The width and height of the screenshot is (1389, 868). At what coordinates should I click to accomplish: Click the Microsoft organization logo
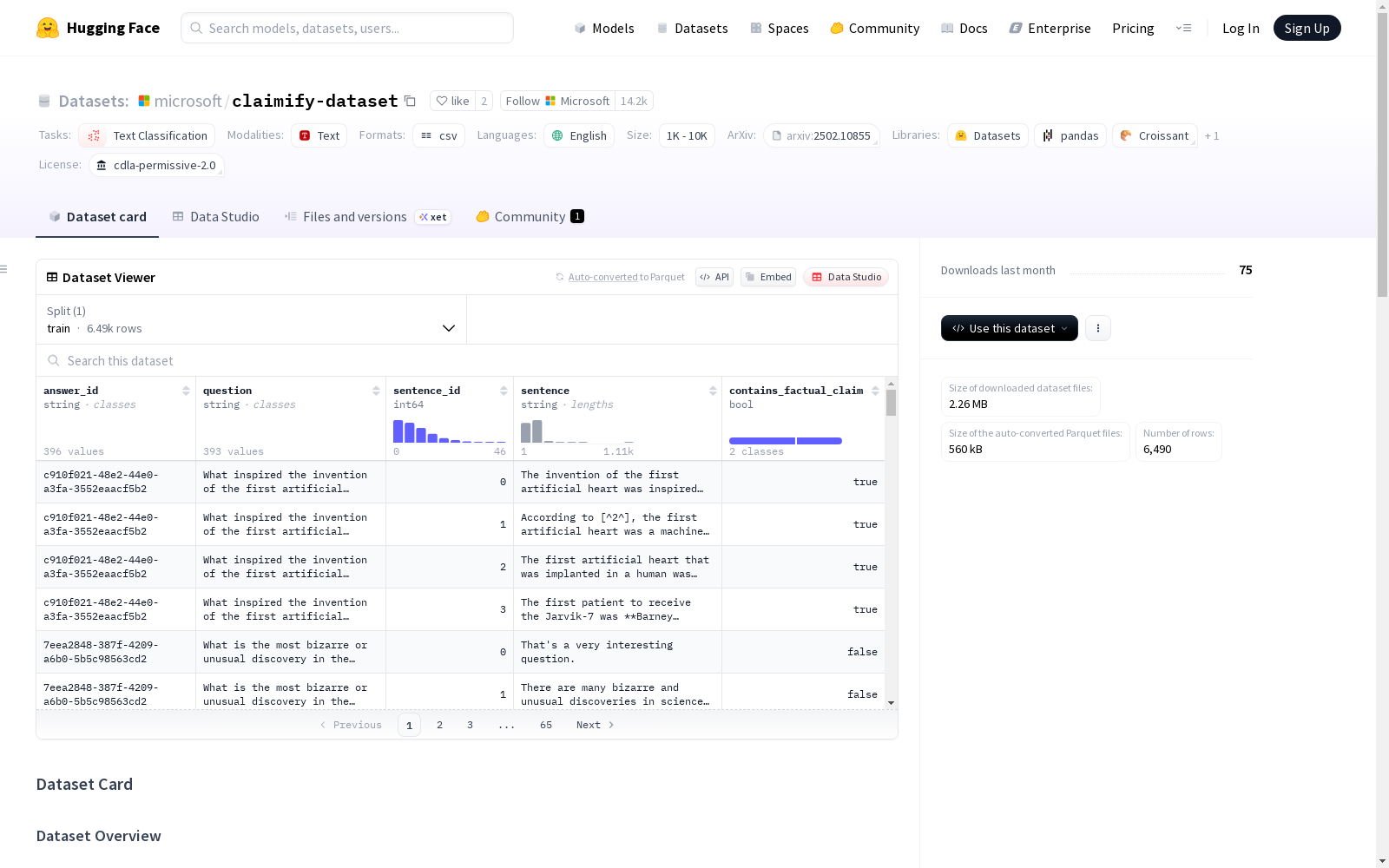point(144,101)
